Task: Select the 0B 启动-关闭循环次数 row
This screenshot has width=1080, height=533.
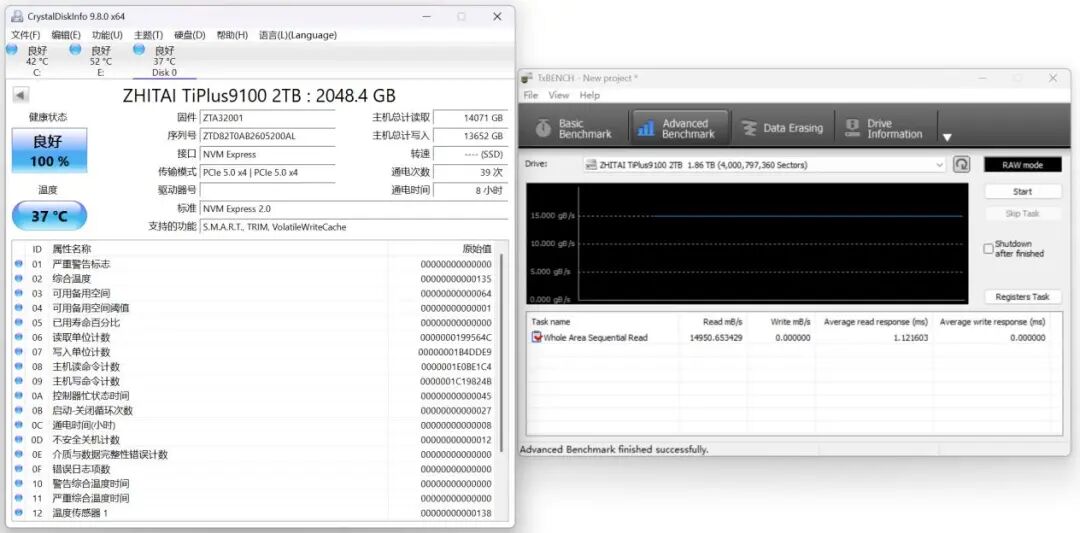Action: click(254, 410)
